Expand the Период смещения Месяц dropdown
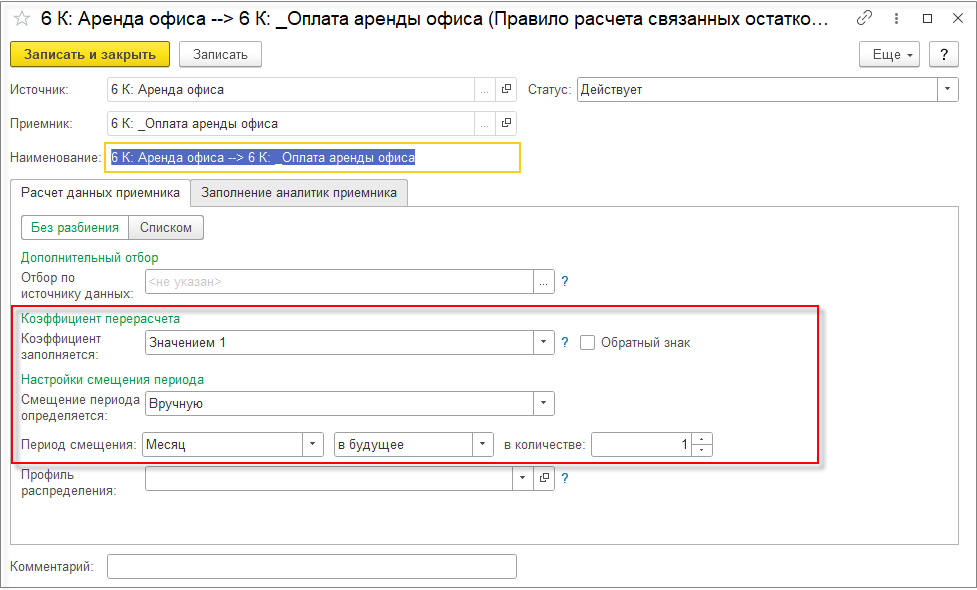Viewport: 977px width, 590px height. [313, 445]
